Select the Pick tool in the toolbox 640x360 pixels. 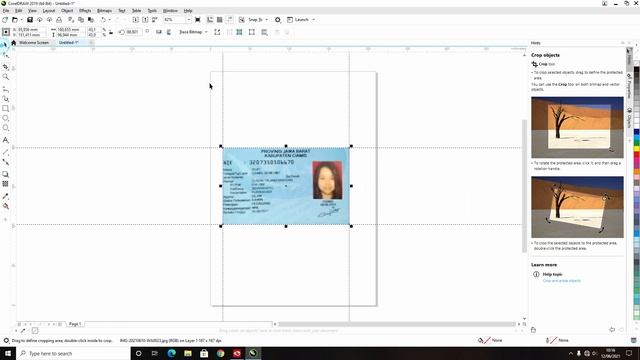click(5, 44)
